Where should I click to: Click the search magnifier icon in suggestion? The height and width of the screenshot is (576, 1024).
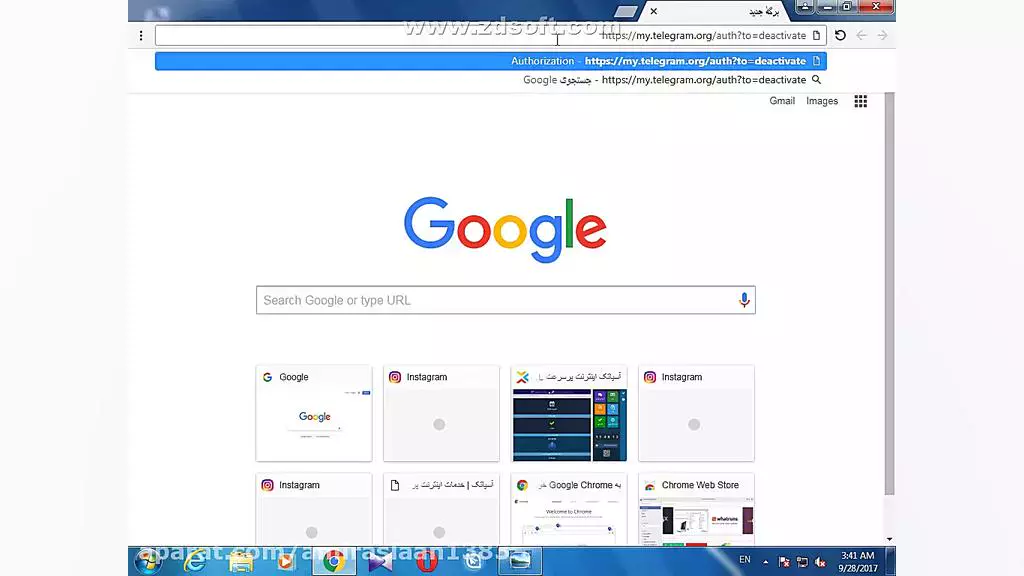[x=816, y=80]
